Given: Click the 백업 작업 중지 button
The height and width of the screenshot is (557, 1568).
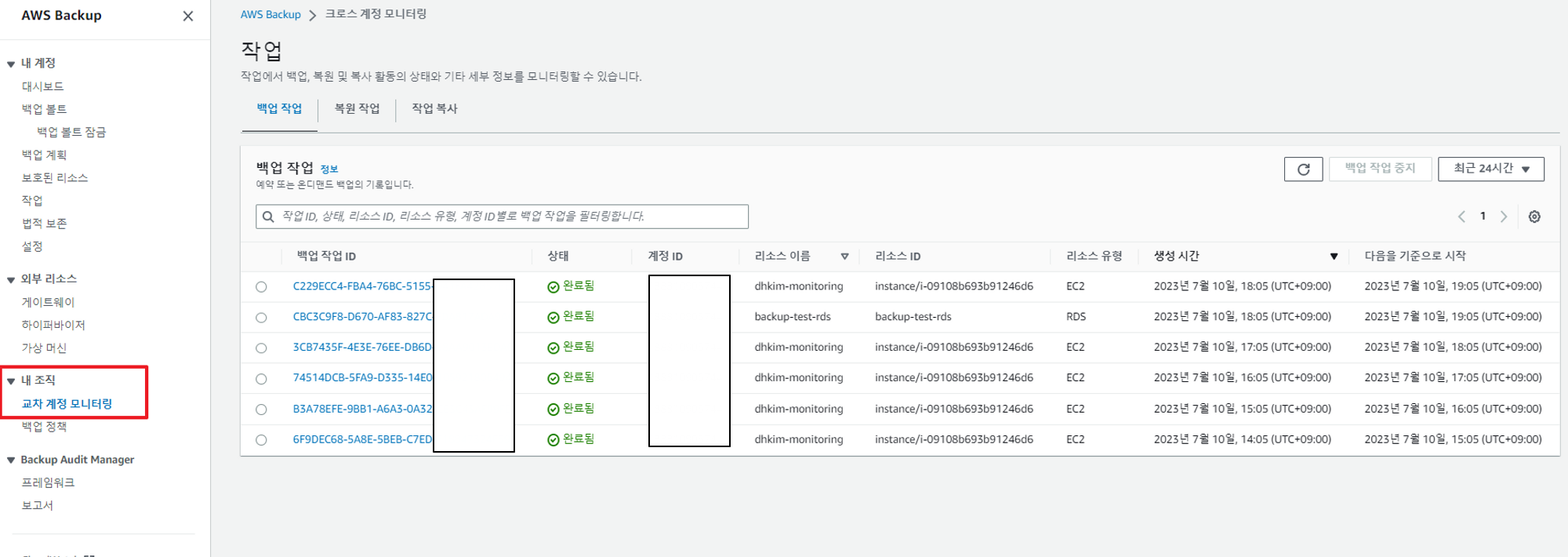Looking at the screenshot, I should tap(1380, 169).
